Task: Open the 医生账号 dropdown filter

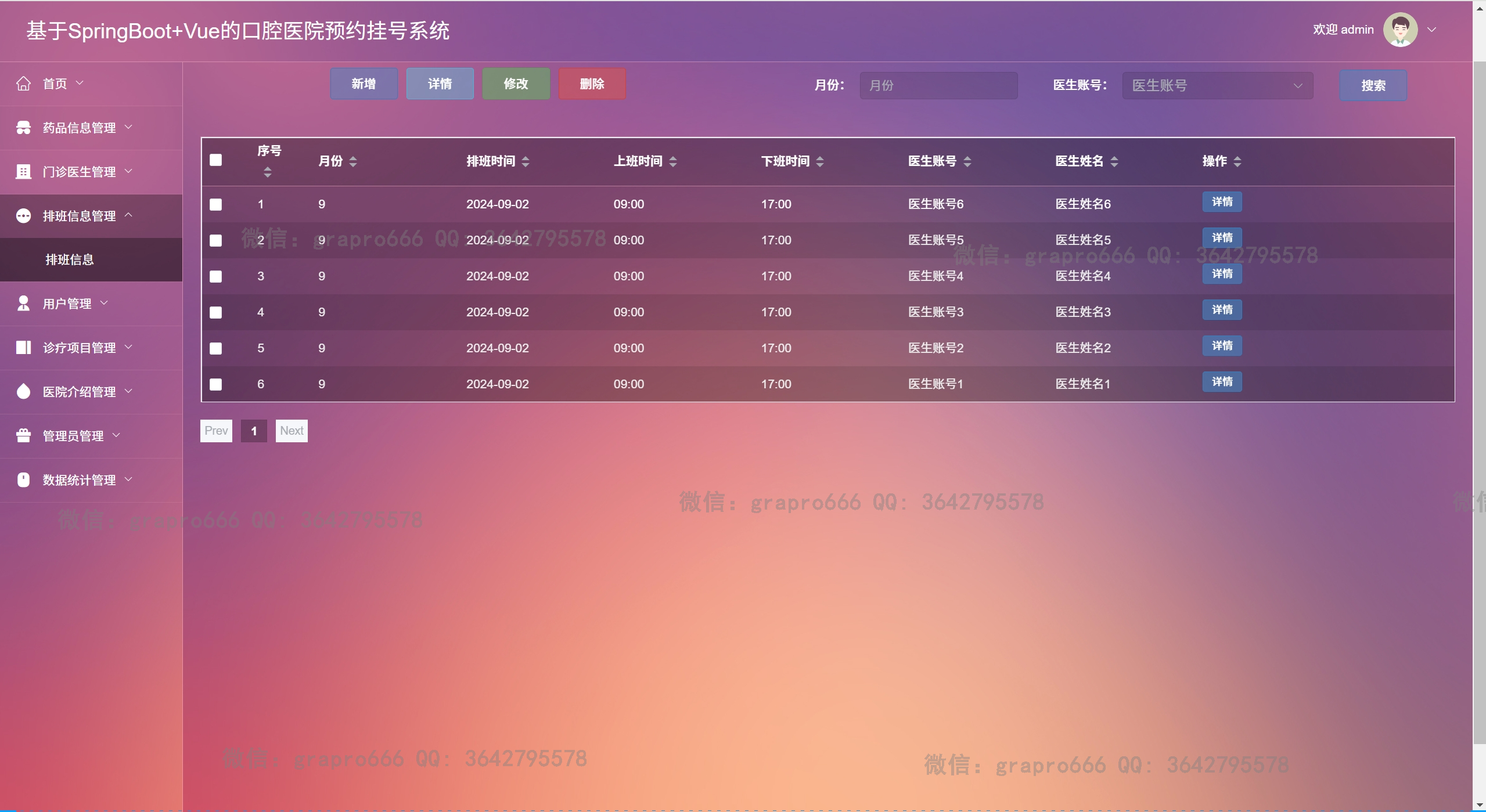Action: [1217, 85]
